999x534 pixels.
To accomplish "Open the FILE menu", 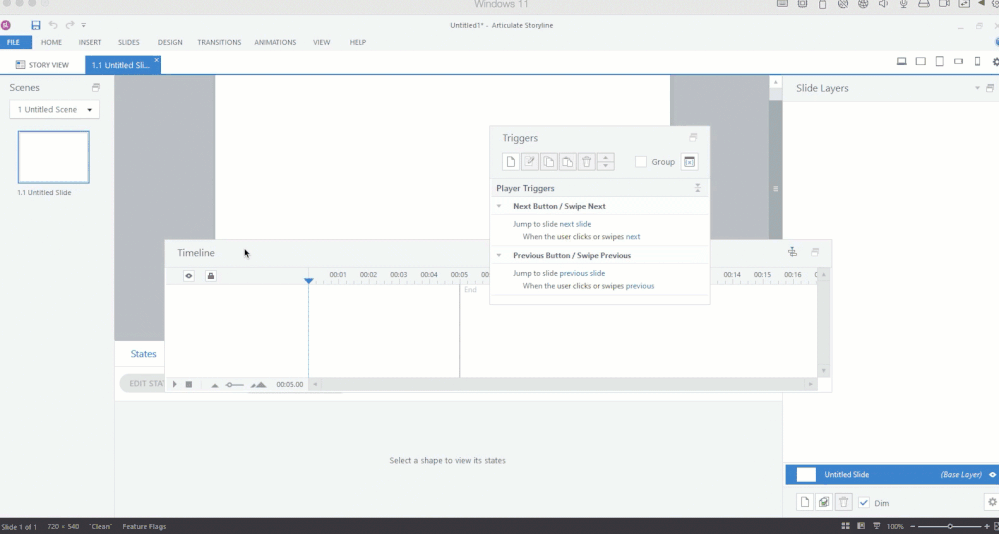I will 13,42.
